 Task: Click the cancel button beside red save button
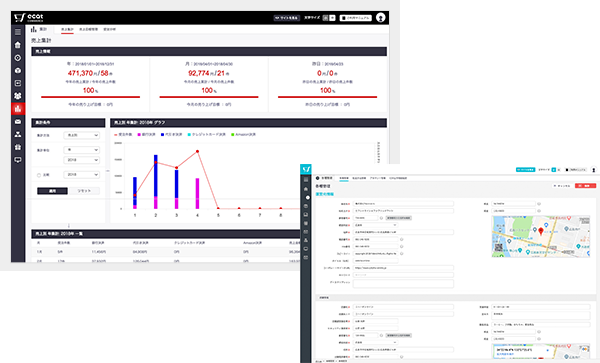click(562, 186)
